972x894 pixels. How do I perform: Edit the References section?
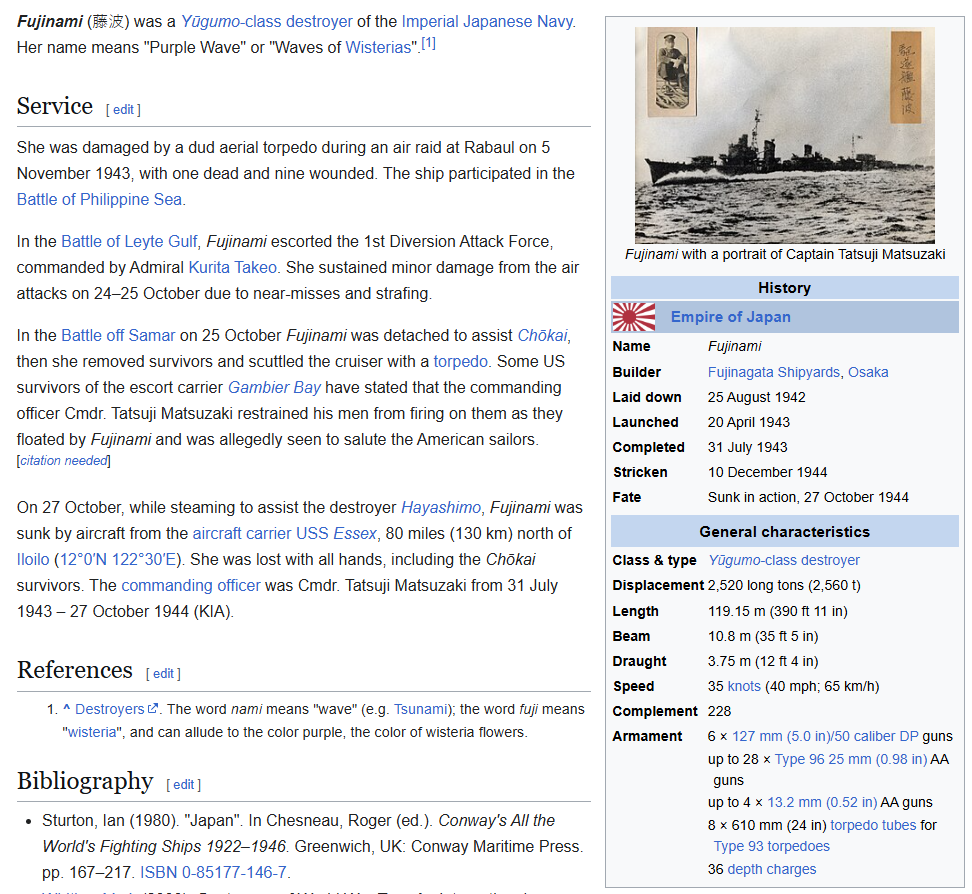coord(163,674)
